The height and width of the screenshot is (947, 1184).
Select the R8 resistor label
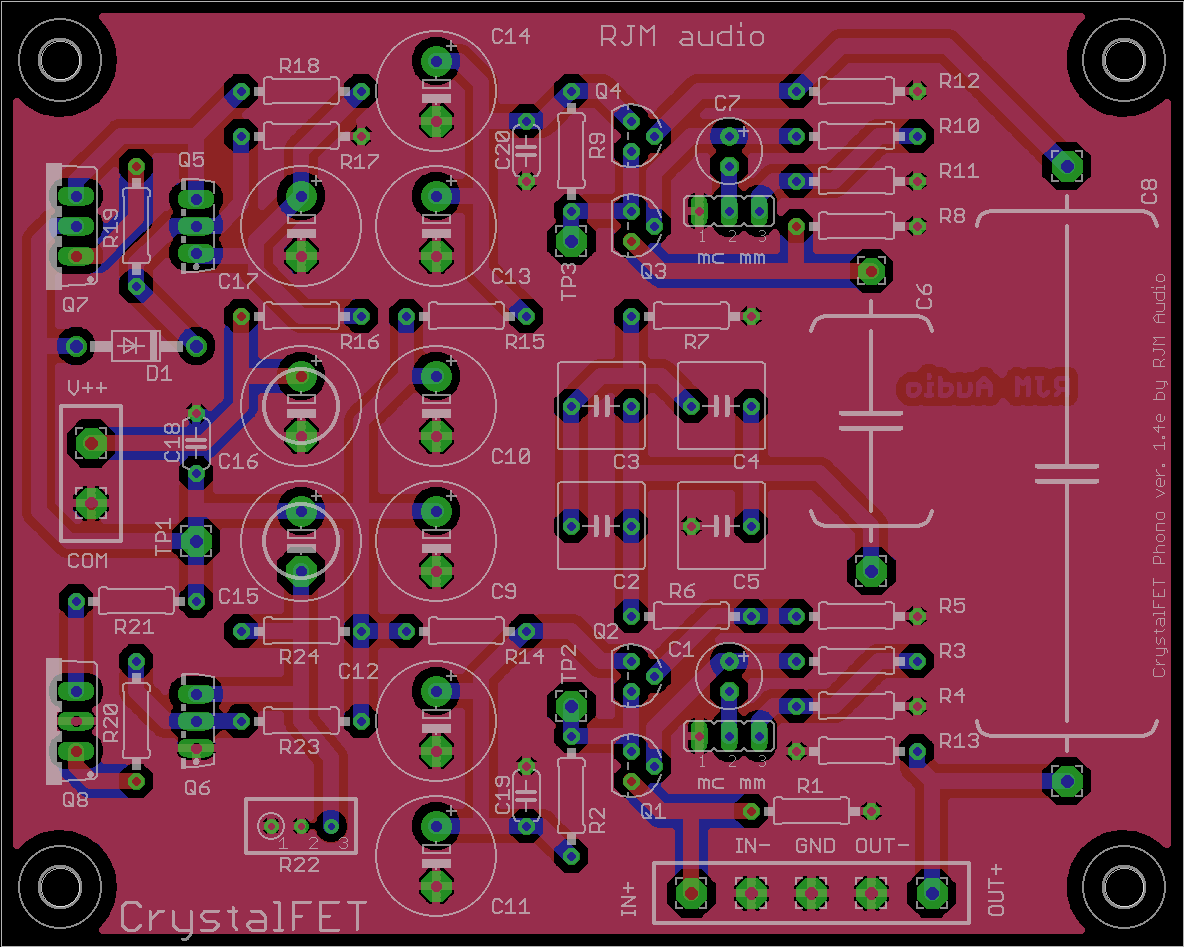point(952,216)
